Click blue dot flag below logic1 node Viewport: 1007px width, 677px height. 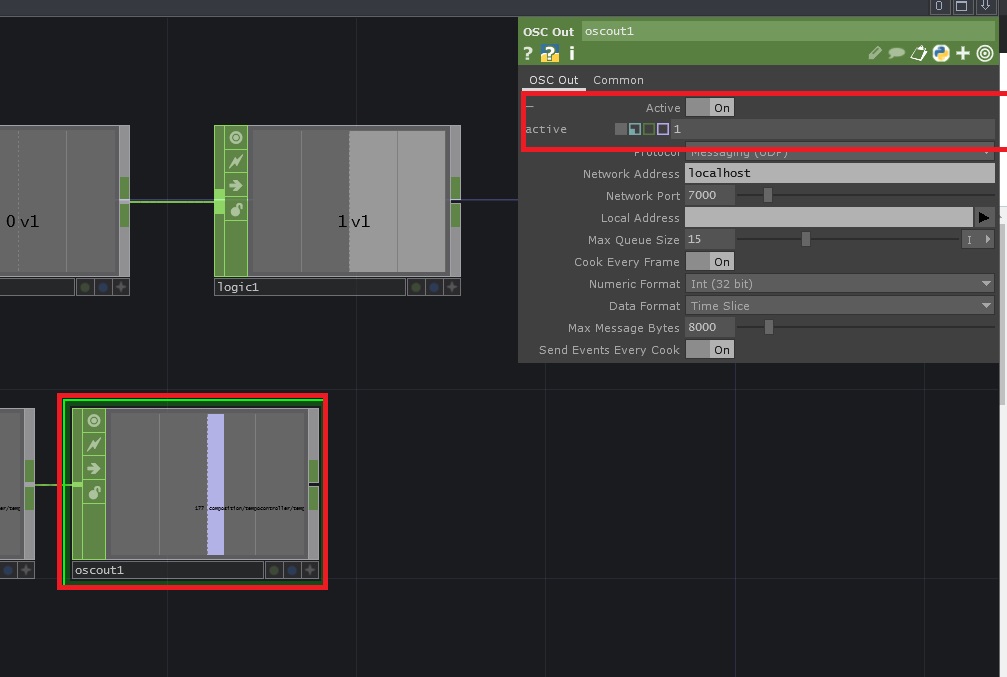pos(434,287)
